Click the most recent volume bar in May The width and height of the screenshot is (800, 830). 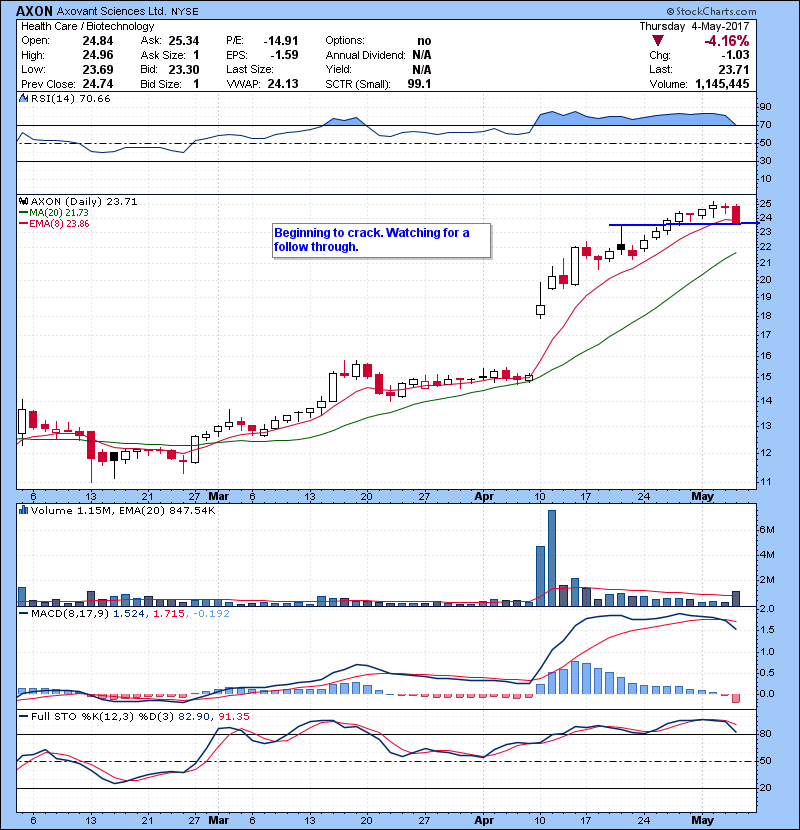coord(736,599)
